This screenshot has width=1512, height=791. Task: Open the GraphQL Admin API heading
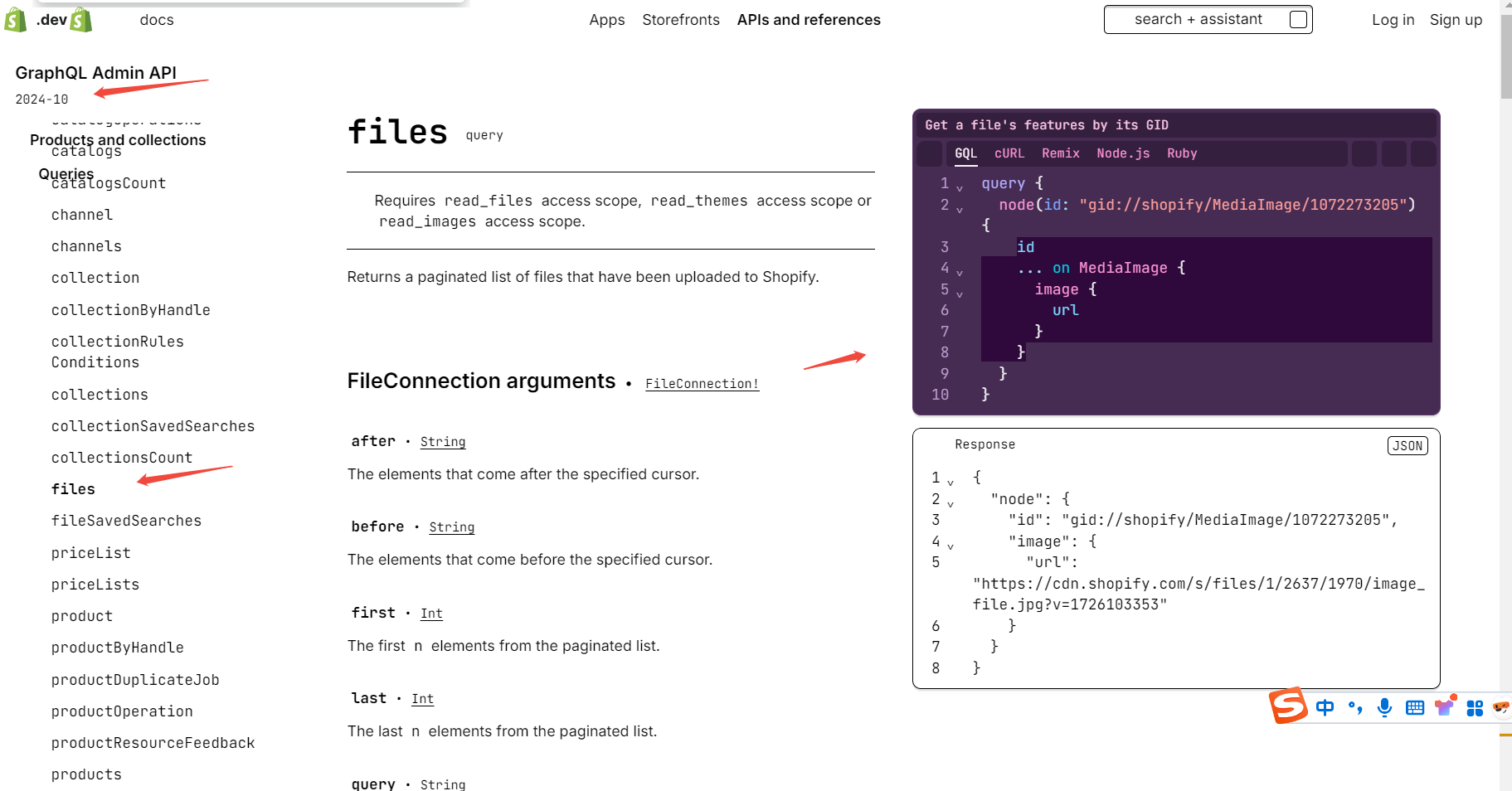96,73
